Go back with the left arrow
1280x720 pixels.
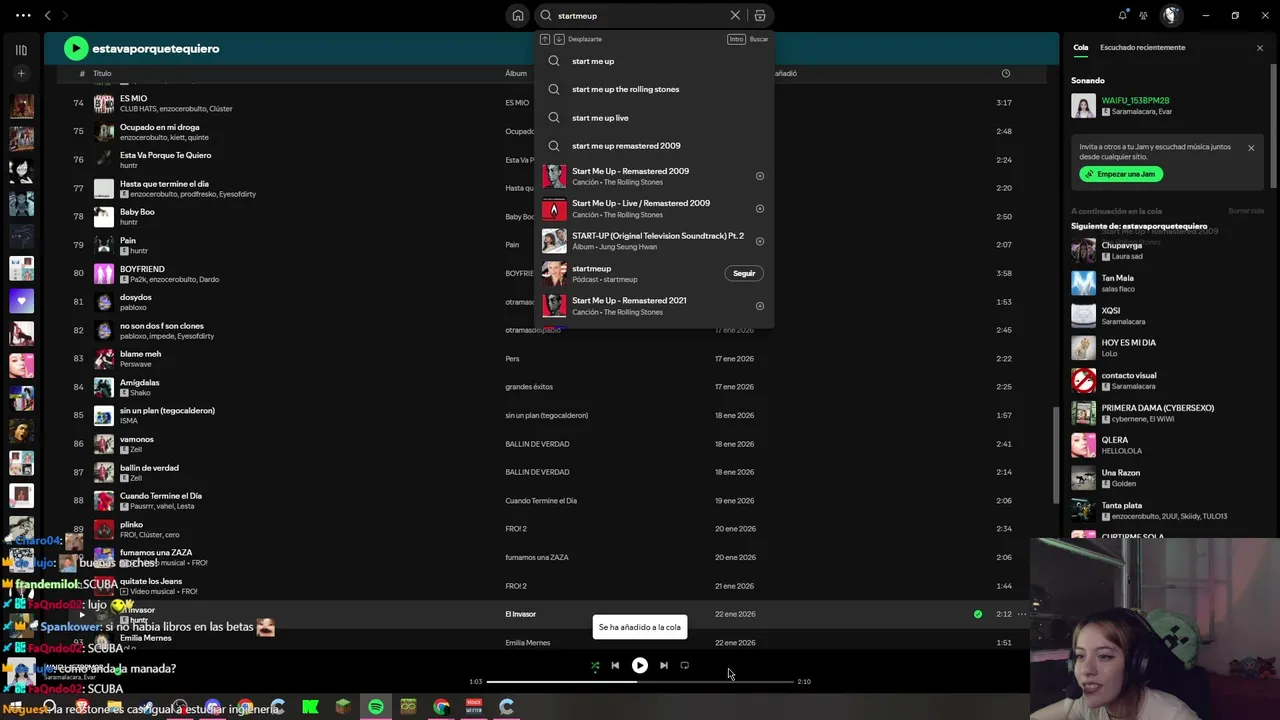click(47, 15)
